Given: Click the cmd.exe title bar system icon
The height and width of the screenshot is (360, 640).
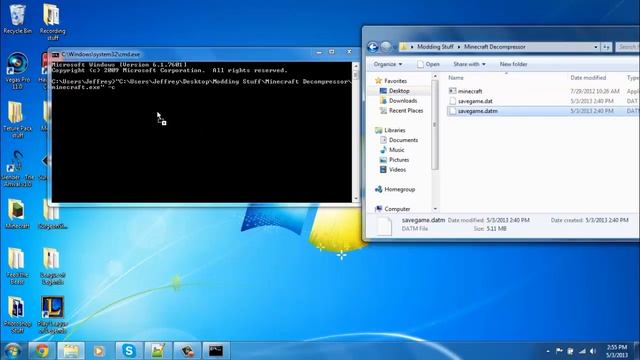Looking at the screenshot, I should (56, 54).
